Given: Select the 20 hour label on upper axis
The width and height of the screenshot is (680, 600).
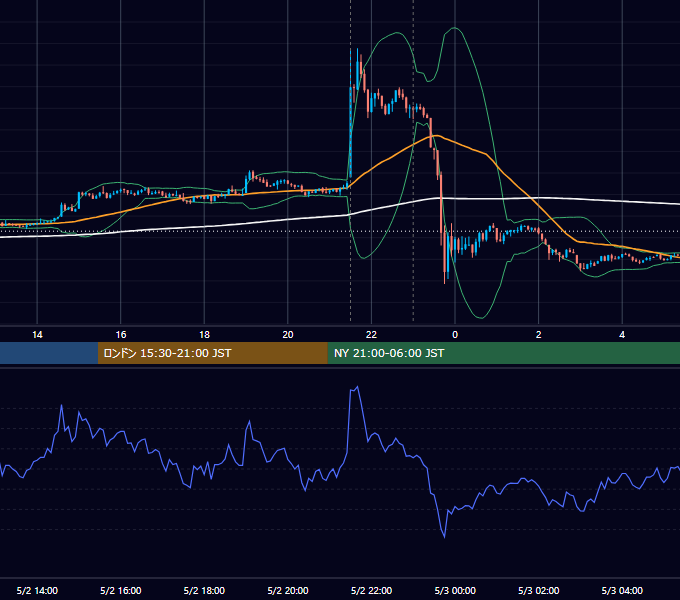Looking at the screenshot, I should 288,335.
